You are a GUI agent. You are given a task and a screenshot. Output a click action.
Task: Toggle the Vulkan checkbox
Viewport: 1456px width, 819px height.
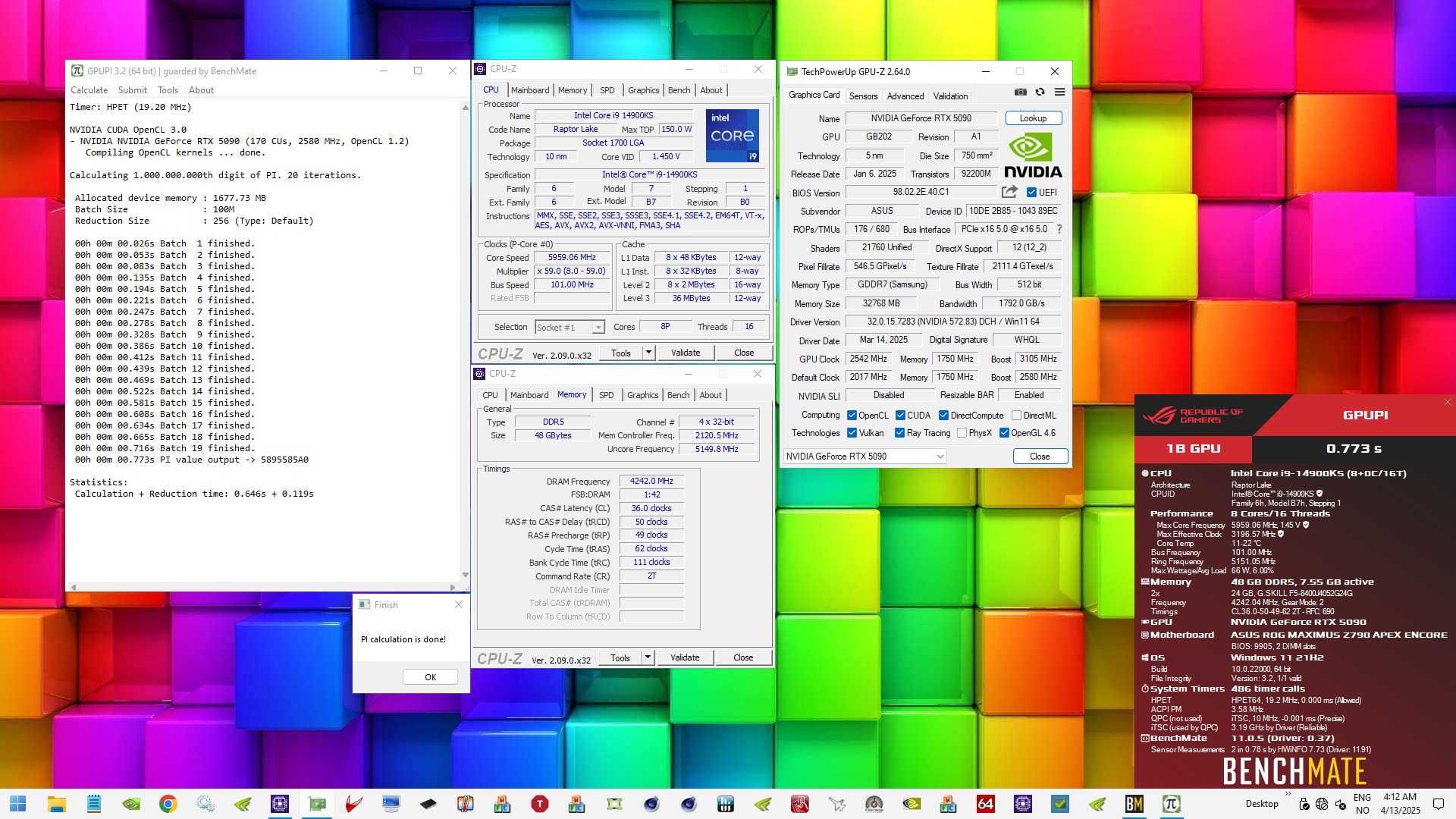[x=852, y=433]
